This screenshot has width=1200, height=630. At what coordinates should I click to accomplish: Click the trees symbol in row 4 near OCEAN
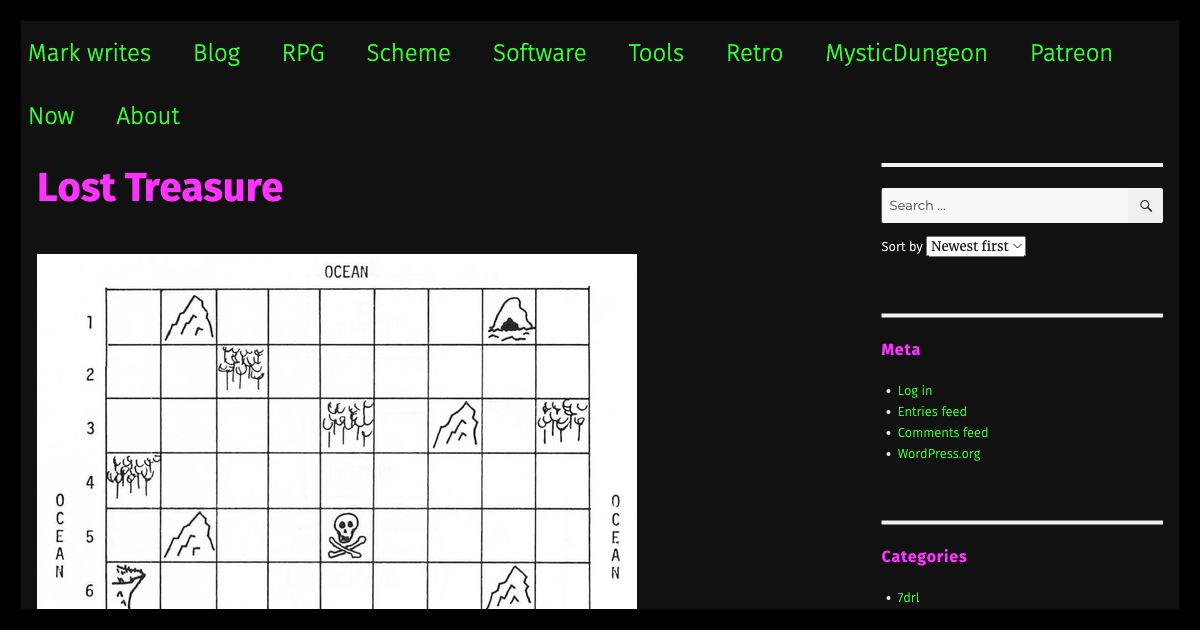pyautogui.click(x=135, y=478)
